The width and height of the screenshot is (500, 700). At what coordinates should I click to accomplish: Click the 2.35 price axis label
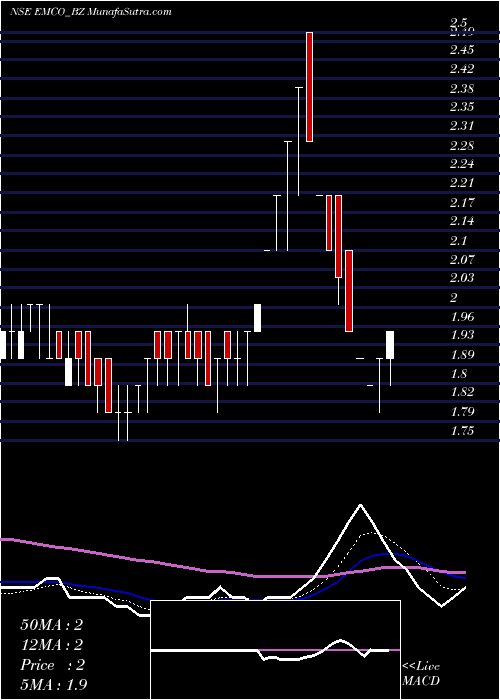(462, 107)
